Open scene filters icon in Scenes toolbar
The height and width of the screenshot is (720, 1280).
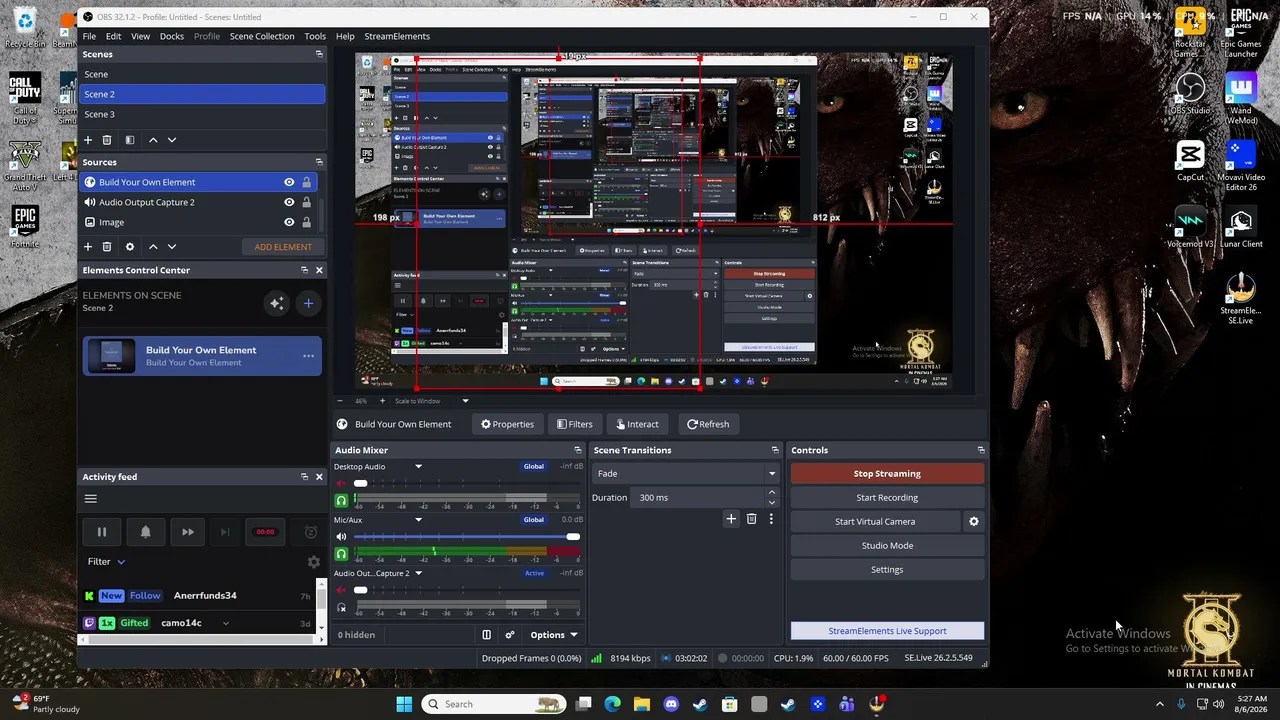coord(129,140)
